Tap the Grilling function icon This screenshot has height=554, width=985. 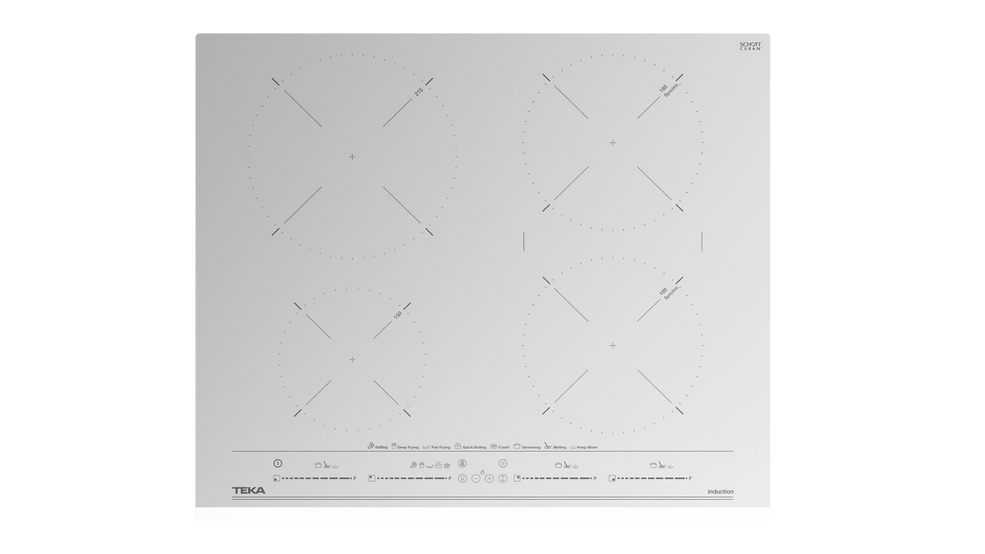pos(370,446)
